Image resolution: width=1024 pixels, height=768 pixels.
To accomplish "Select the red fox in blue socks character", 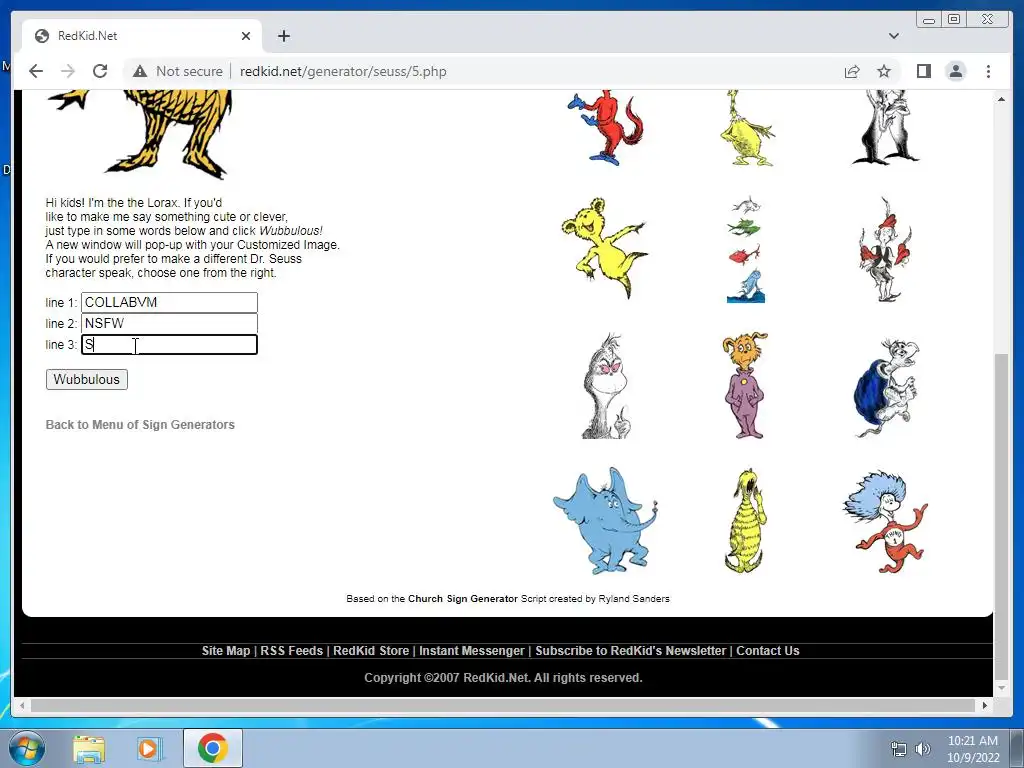I will click(606, 127).
